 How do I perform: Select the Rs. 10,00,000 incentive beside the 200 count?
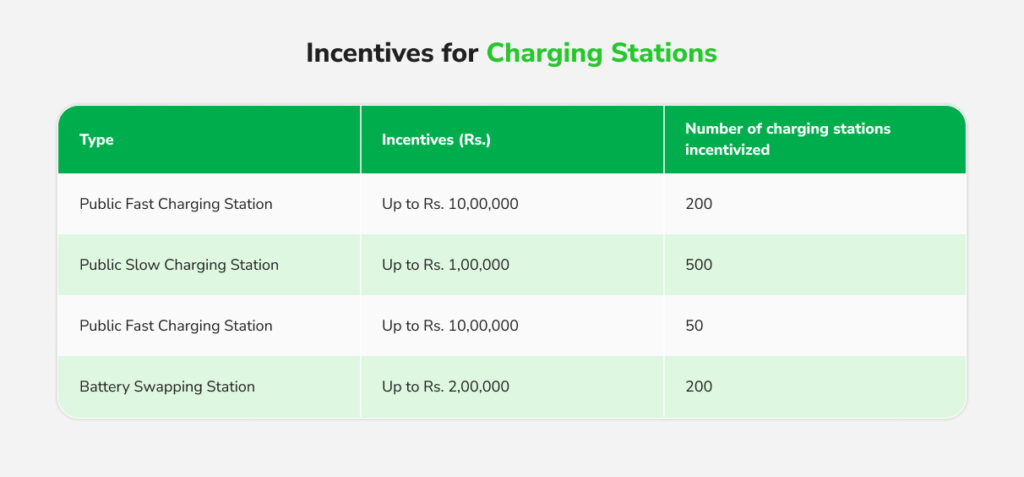[450, 204]
